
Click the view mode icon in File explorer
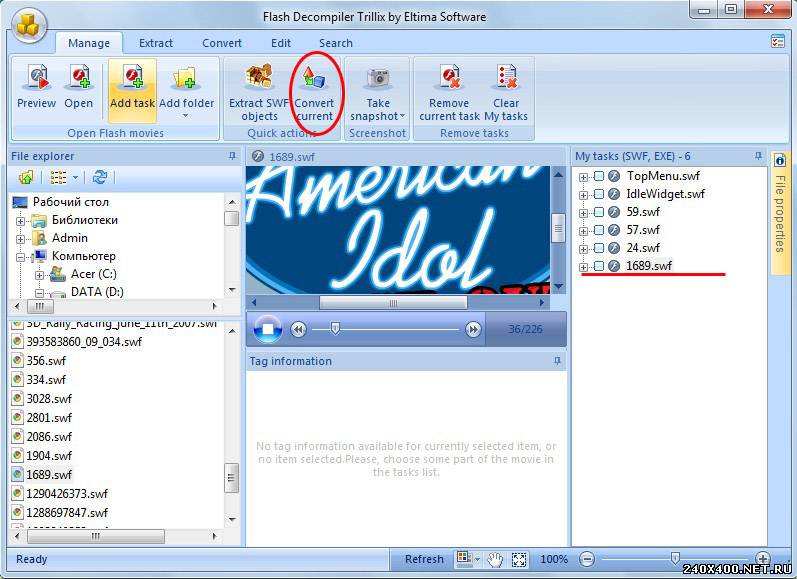pyautogui.click(x=58, y=177)
